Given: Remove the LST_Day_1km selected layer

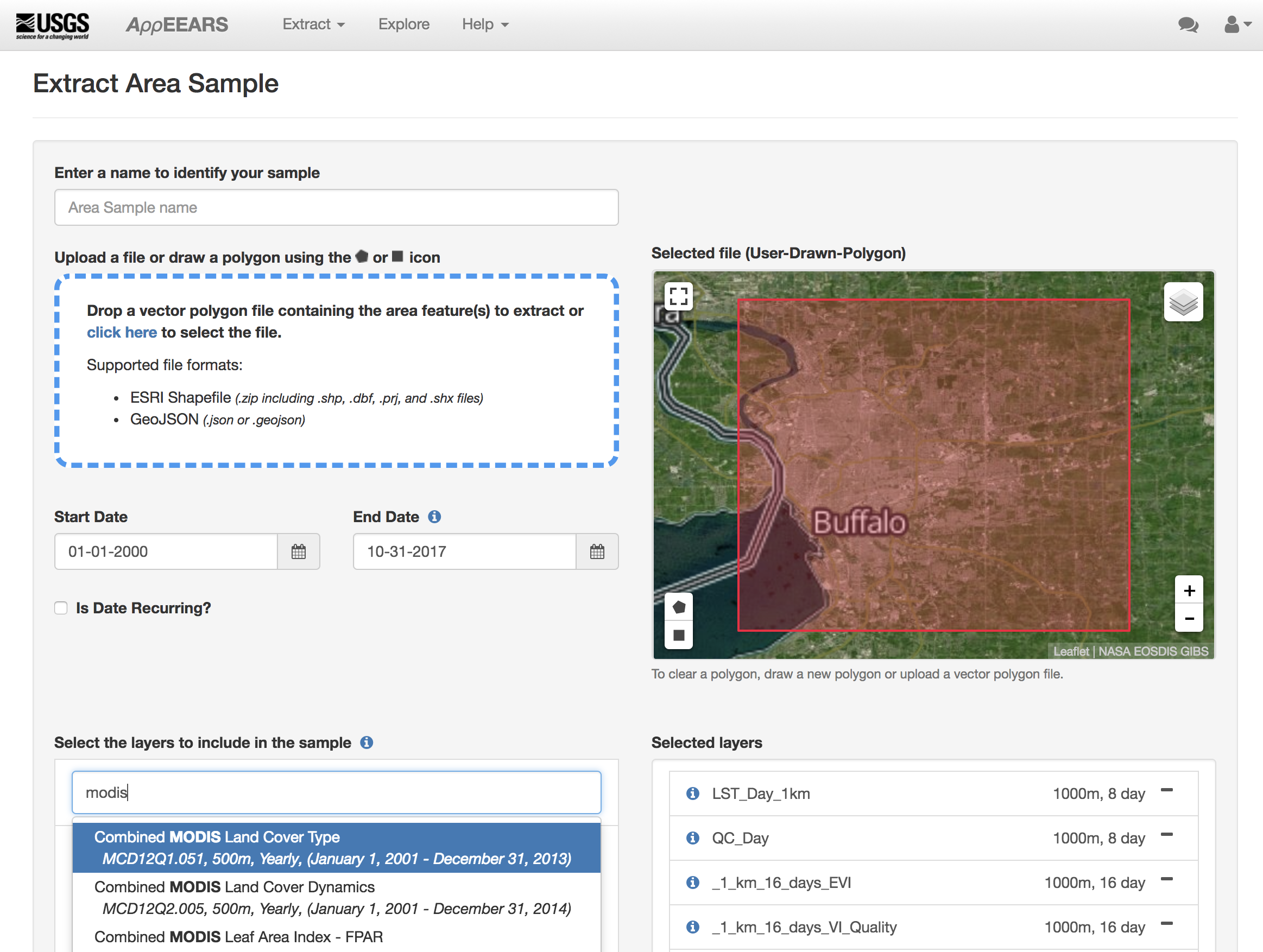Looking at the screenshot, I should [x=1166, y=791].
